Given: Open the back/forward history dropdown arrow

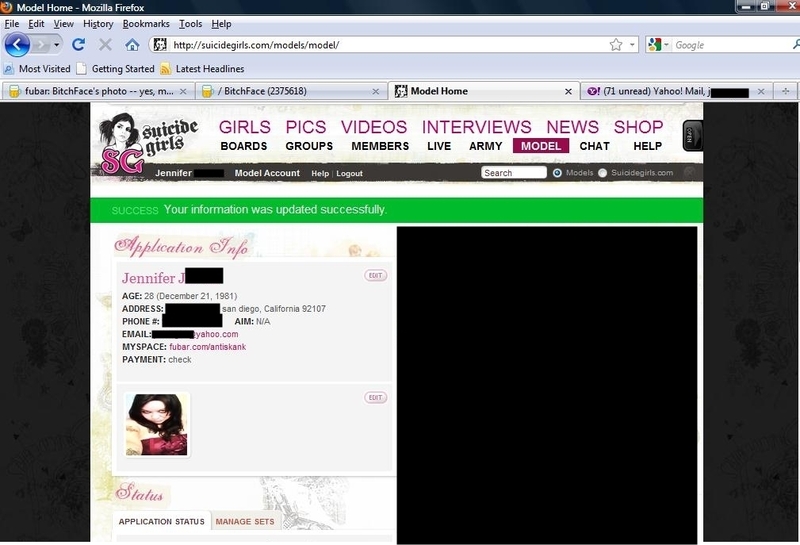Looking at the screenshot, I should click(57, 45).
